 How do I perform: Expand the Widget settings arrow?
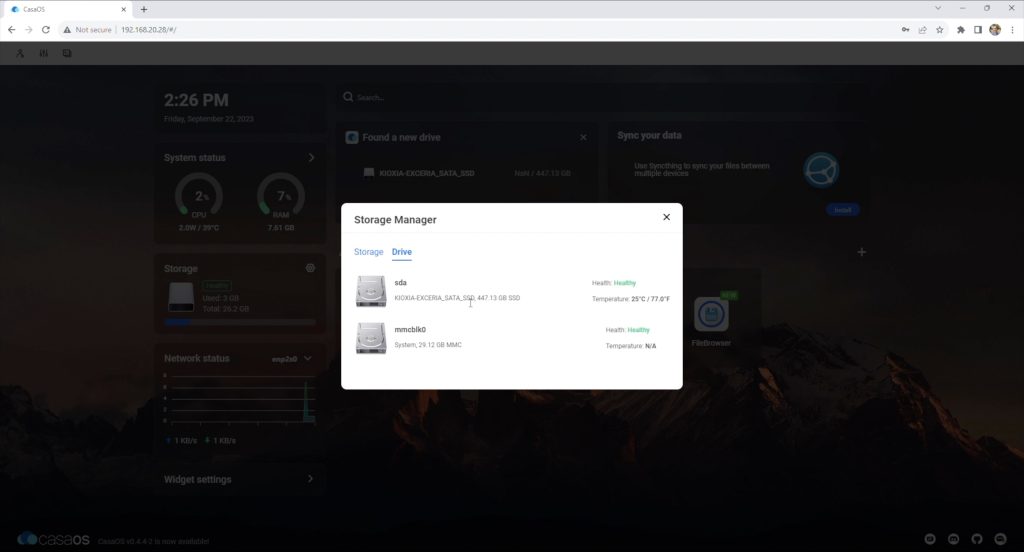pyautogui.click(x=311, y=479)
